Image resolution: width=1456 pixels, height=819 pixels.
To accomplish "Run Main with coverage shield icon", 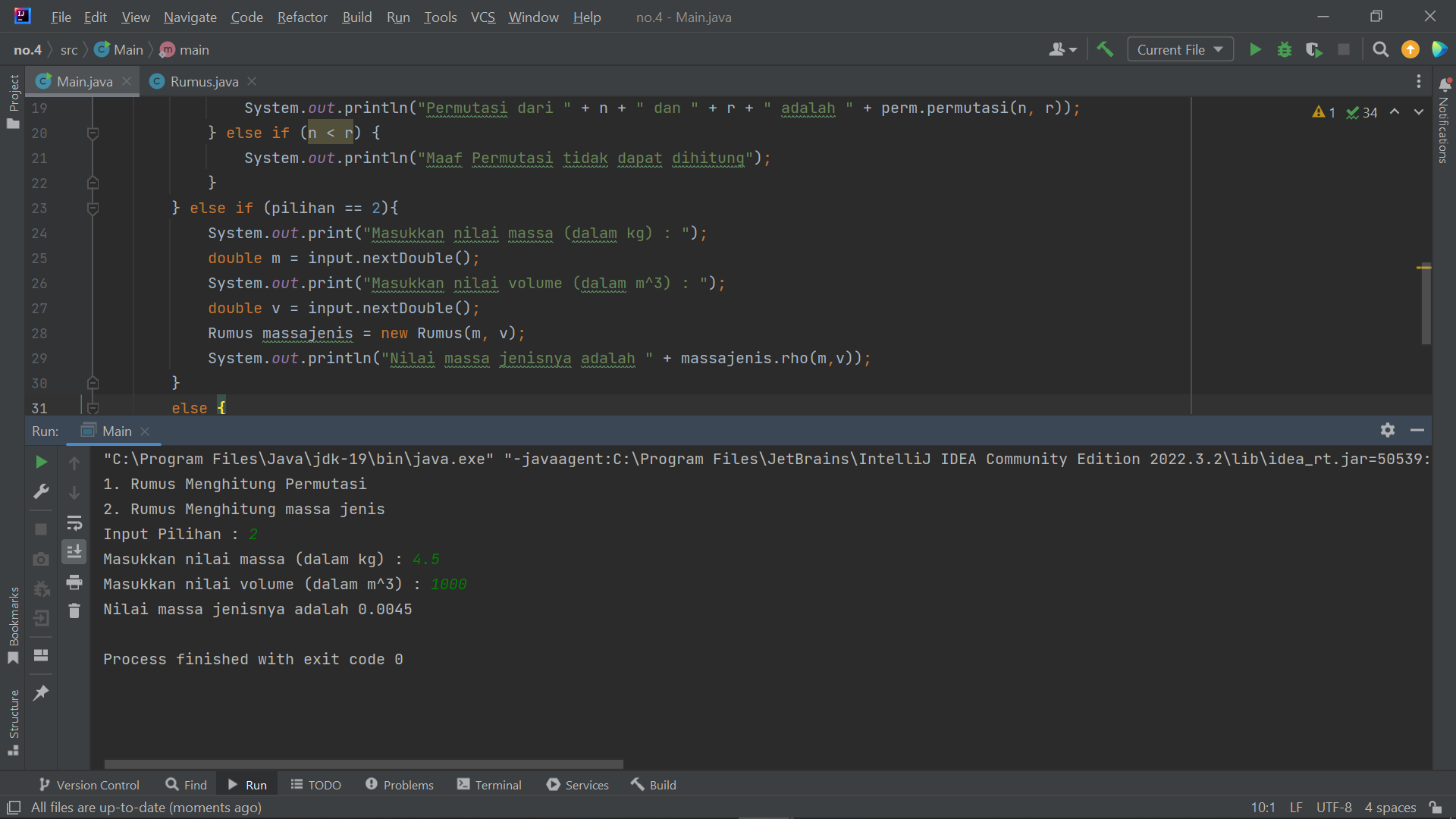I will point(1314,49).
